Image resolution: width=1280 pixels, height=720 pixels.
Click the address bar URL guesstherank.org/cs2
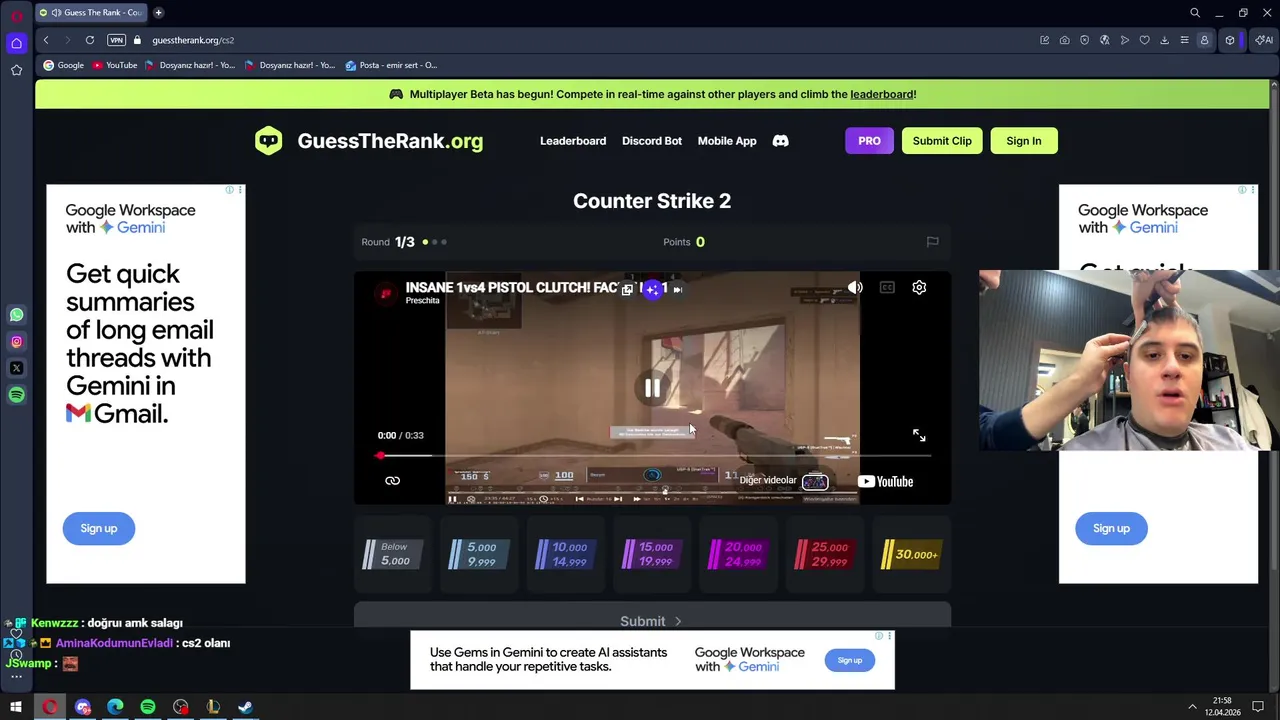[193, 40]
